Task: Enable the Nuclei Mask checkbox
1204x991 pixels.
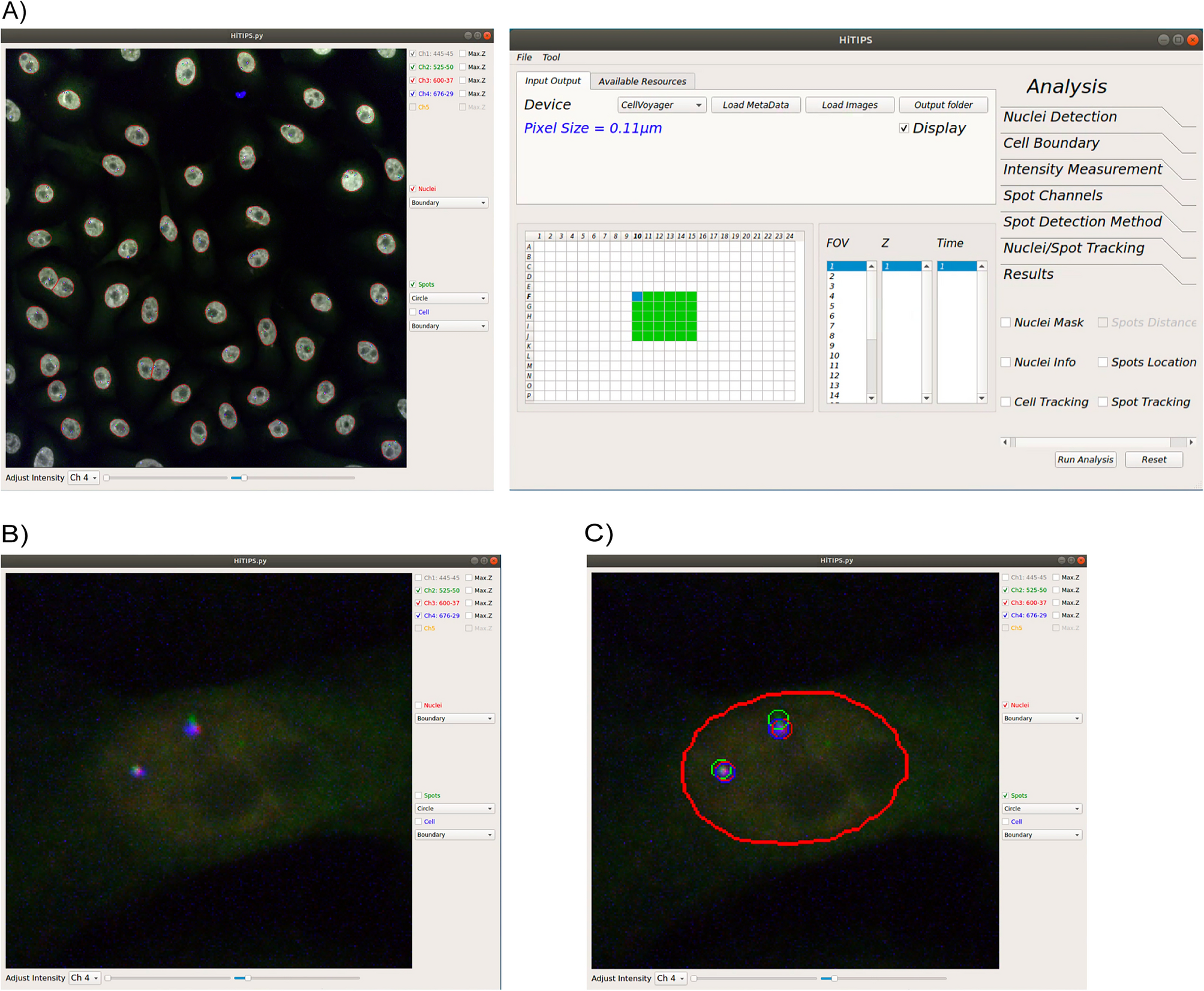Action: (x=1006, y=323)
